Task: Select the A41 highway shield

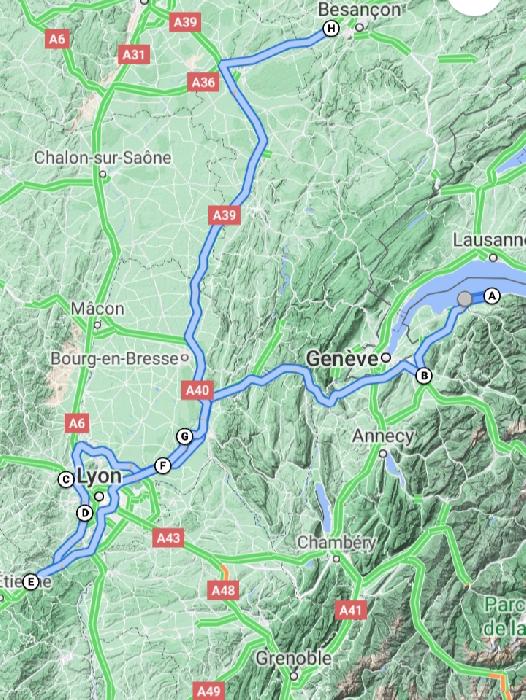Action: pyautogui.click(x=351, y=610)
